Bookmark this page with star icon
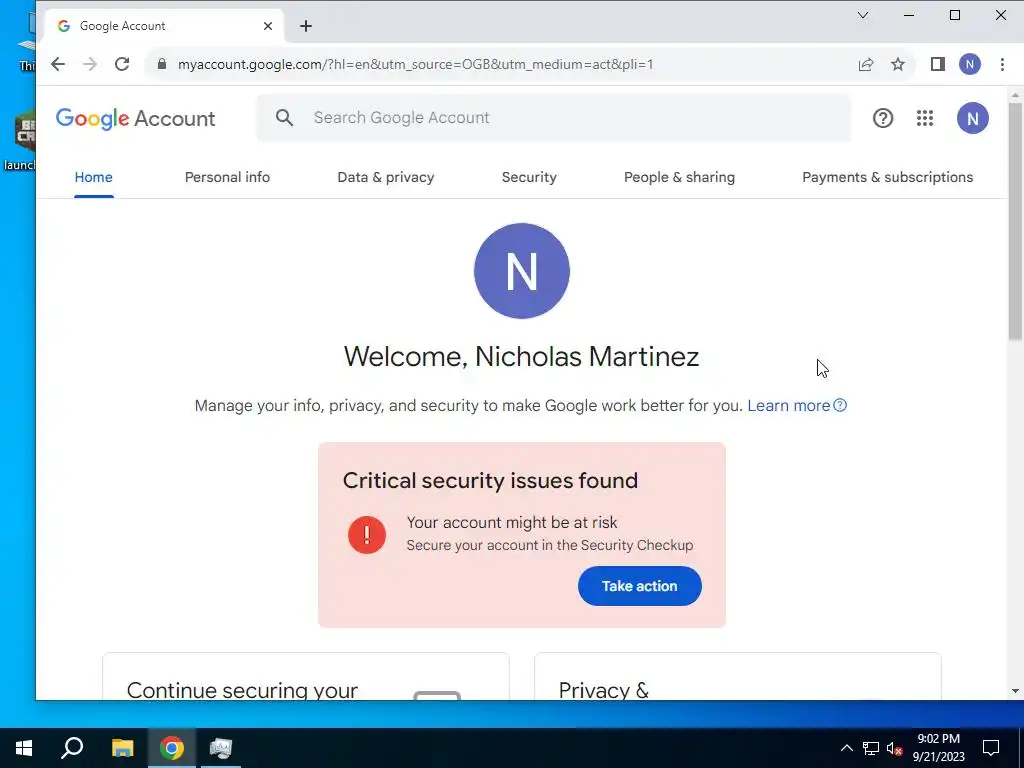Screen dimensions: 1024x768 pos(898,64)
